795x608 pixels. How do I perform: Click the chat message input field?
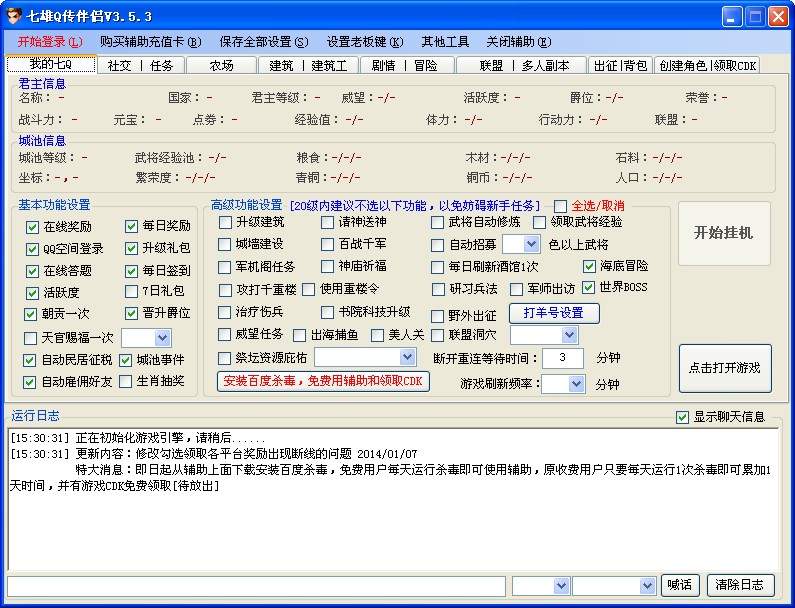[x=257, y=586]
